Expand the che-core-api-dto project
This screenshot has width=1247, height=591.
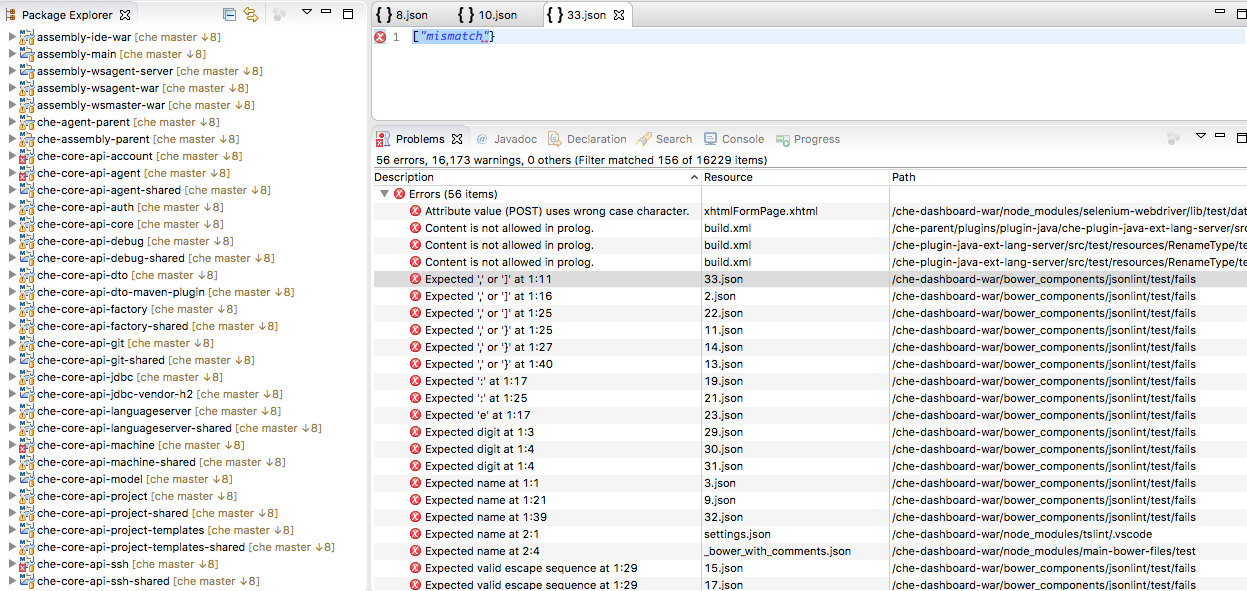(x=12, y=275)
